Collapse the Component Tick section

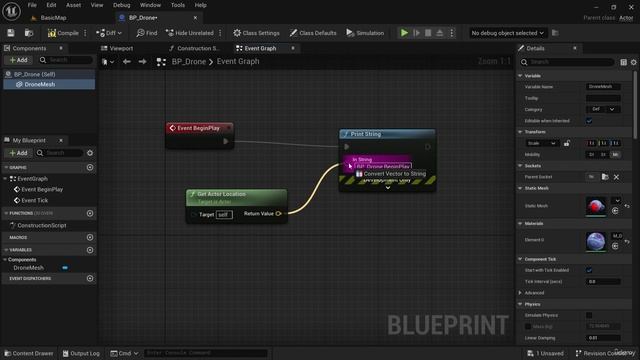point(520,259)
